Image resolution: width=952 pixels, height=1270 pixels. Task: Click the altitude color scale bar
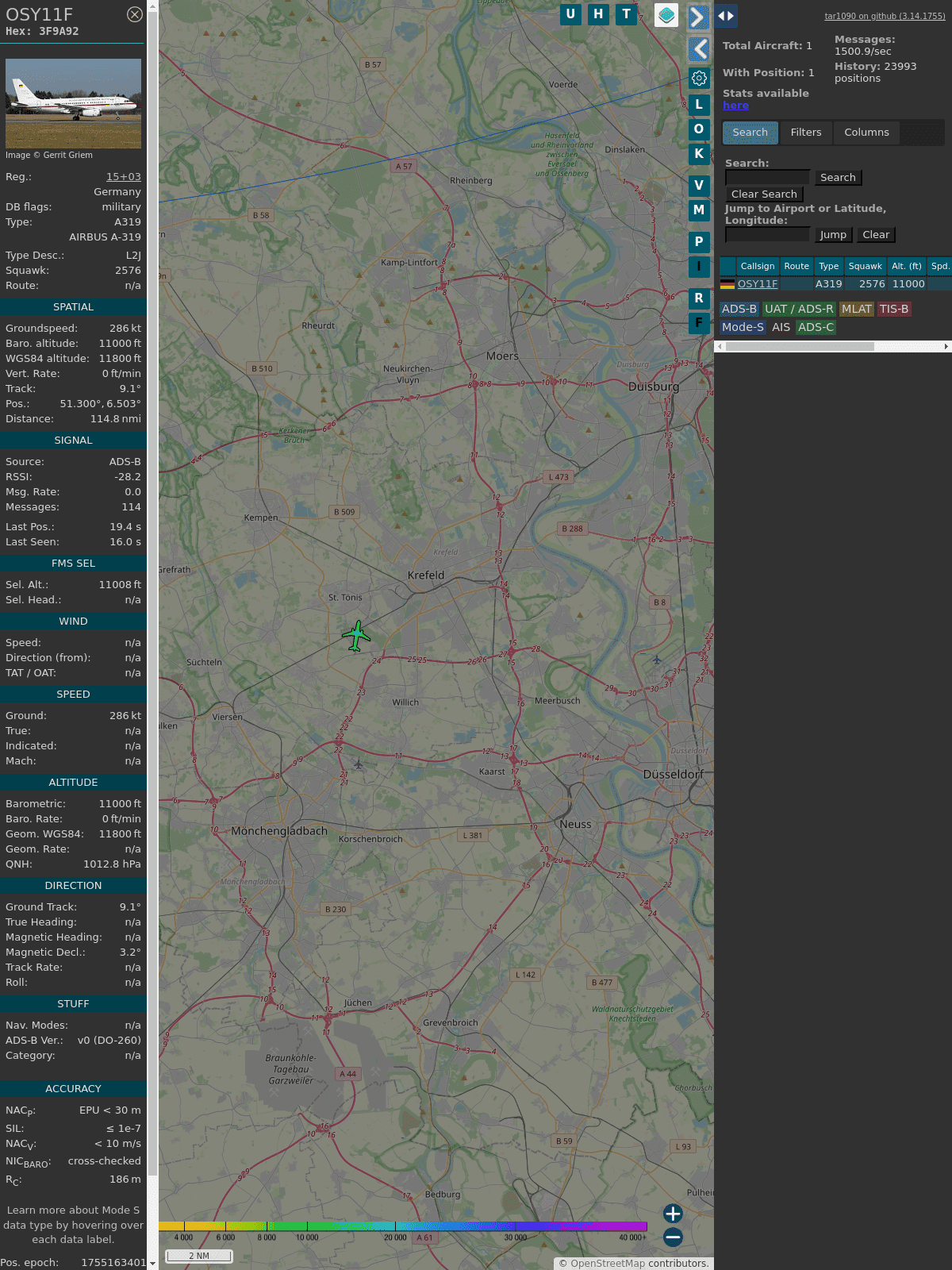coord(405,1226)
